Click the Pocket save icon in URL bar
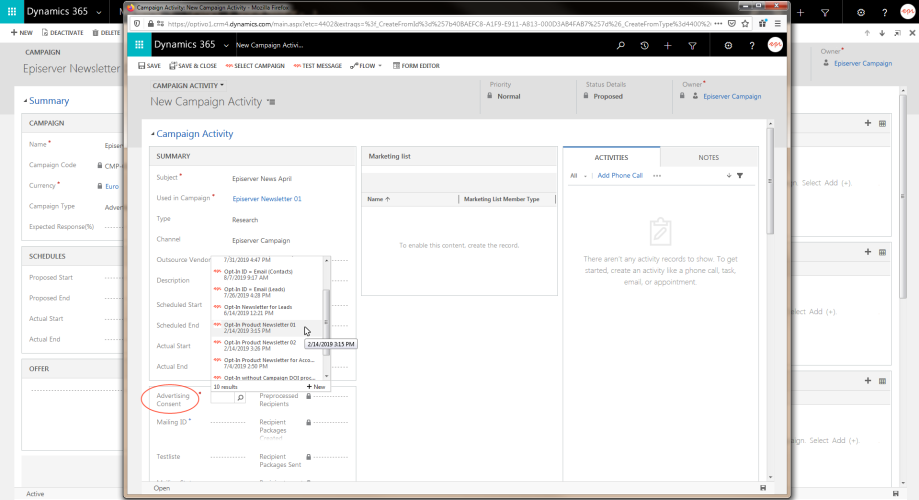Image resolution: width=919 pixels, height=500 pixels. [731, 24]
